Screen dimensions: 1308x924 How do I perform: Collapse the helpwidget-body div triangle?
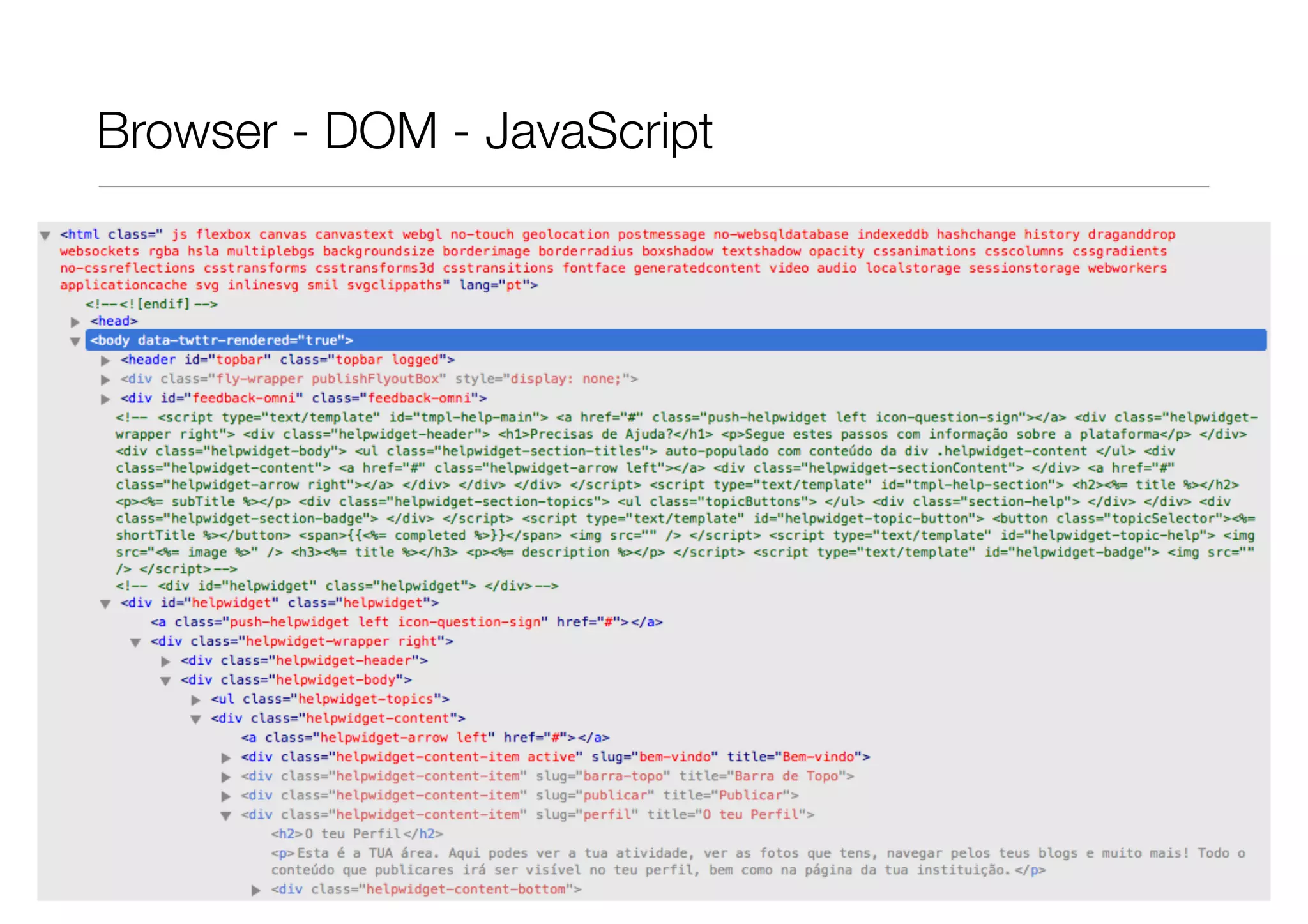[165, 681]
